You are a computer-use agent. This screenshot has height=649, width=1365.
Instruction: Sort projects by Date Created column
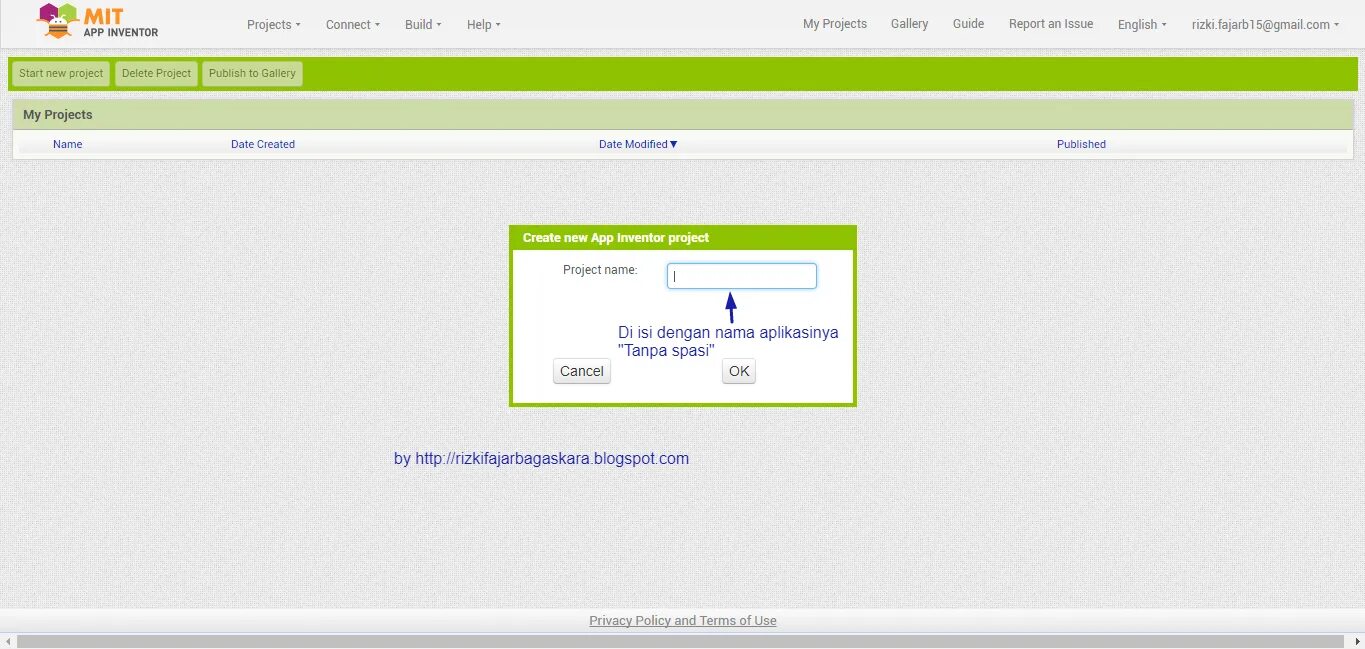(x=263, y=144)
